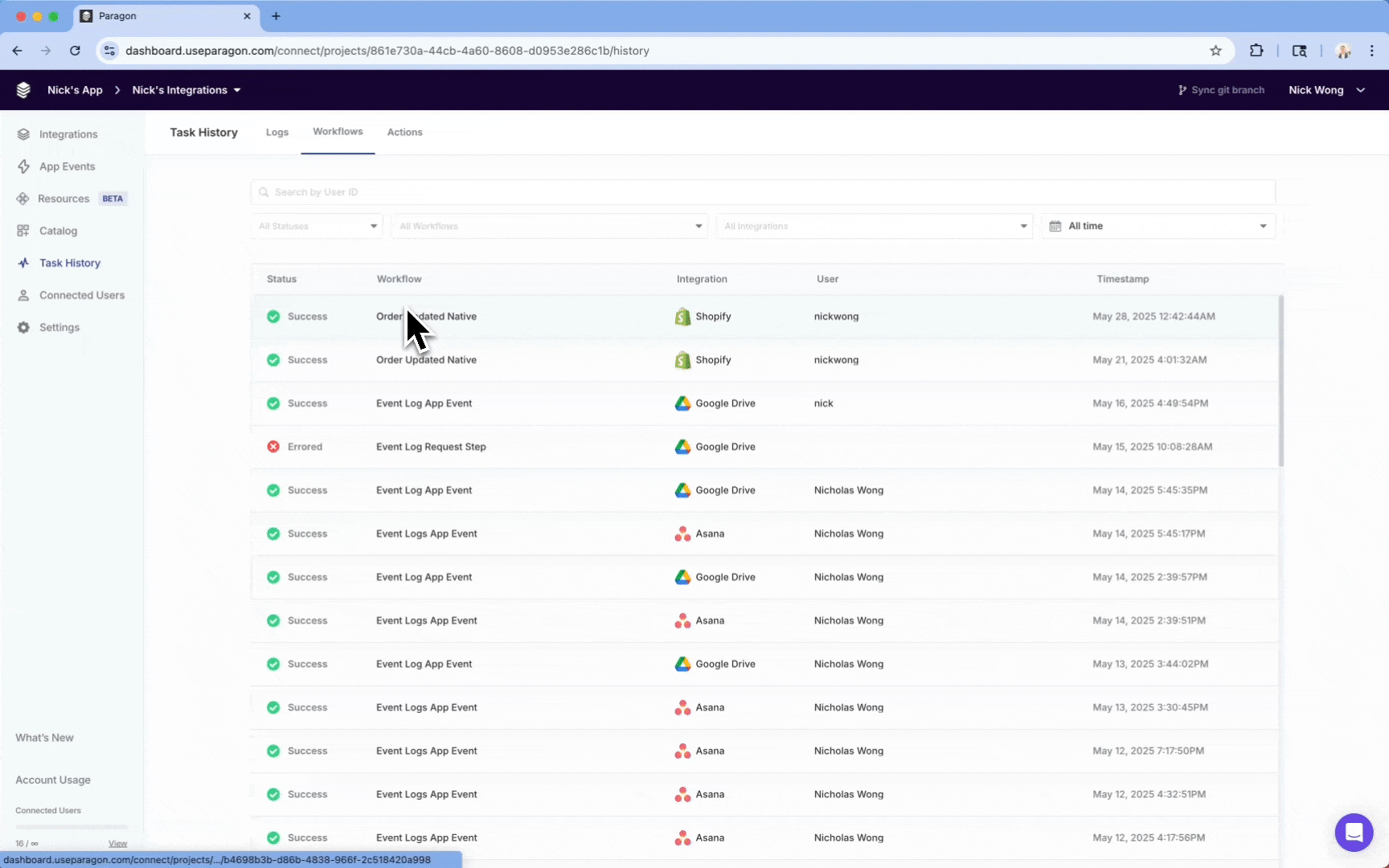Open App Events in sidebar
Viewport: 1389px width, 868px height.
(67, 166)
